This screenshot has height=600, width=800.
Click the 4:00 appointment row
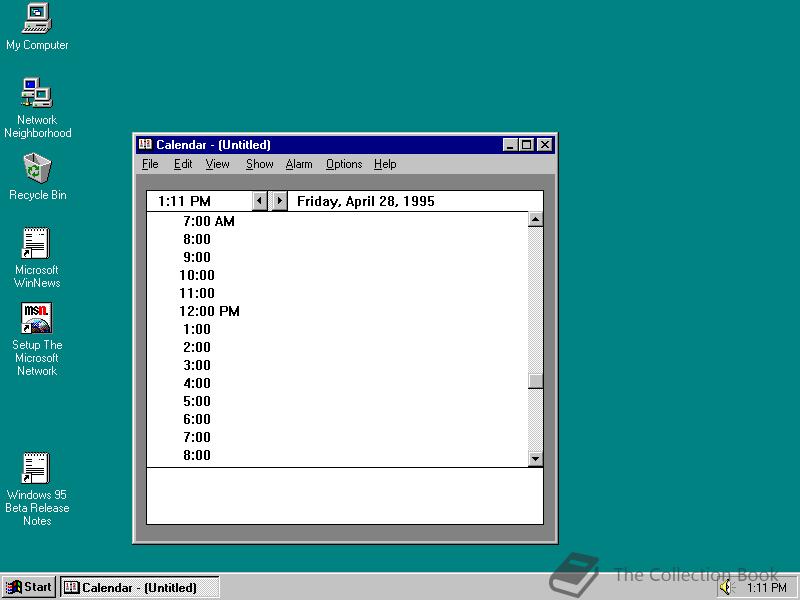point(337,383)
